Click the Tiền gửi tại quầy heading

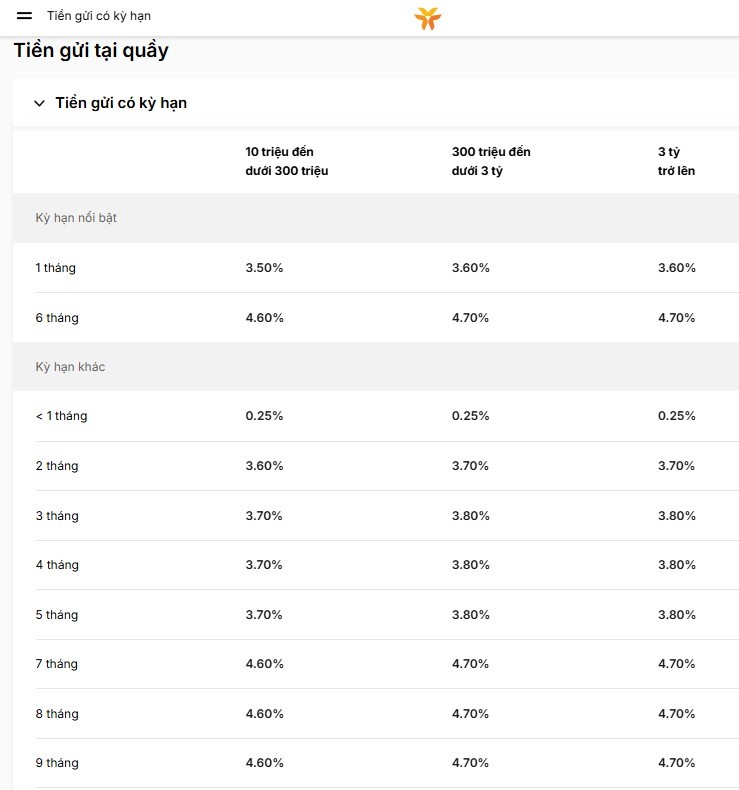coord(91,50)
